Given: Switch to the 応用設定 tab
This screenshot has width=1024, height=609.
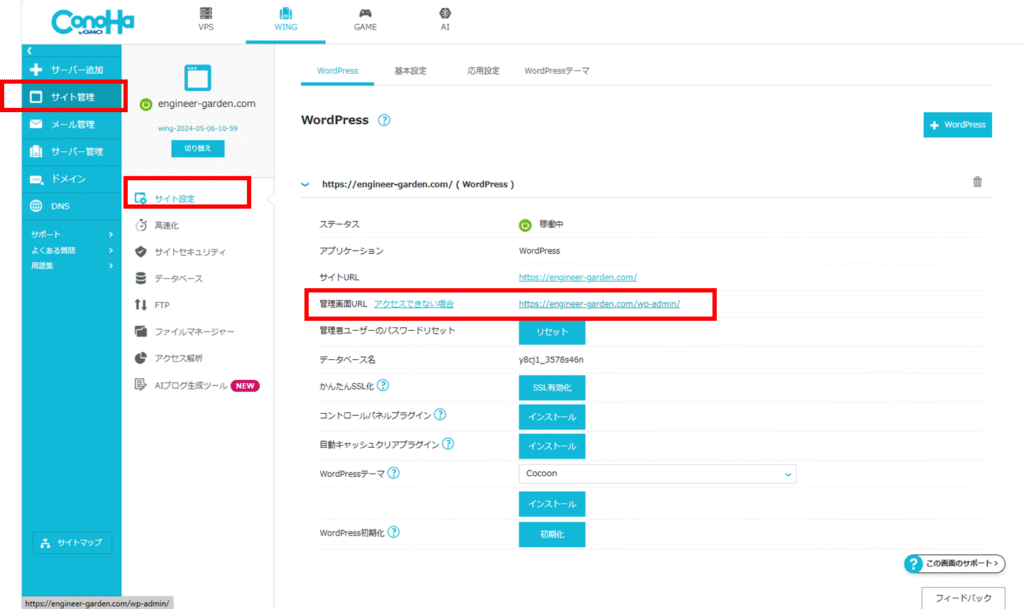Looking at the screenshot, I should coord(483,70).
